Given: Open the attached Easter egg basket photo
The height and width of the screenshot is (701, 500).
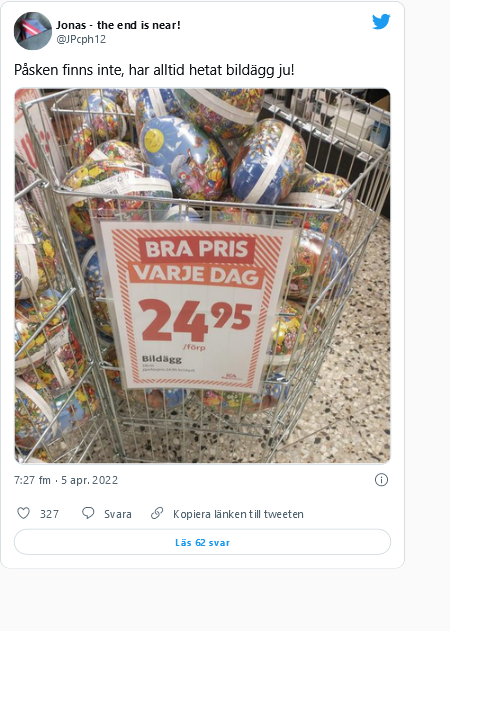Looking at the screenshot, I should [202, 276].
